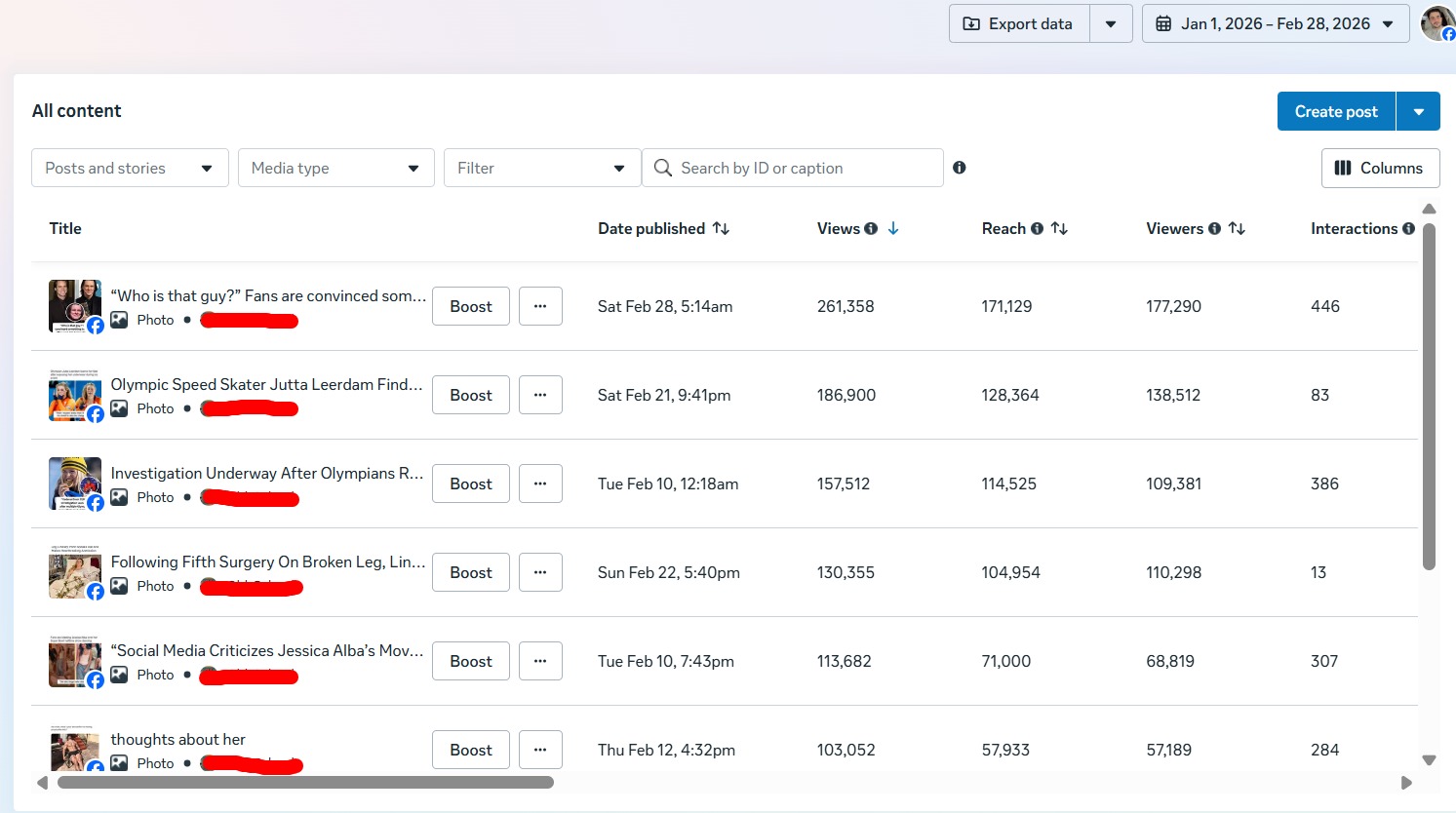Click photo type icon on Jutta Leerdam row

[119, 408]
